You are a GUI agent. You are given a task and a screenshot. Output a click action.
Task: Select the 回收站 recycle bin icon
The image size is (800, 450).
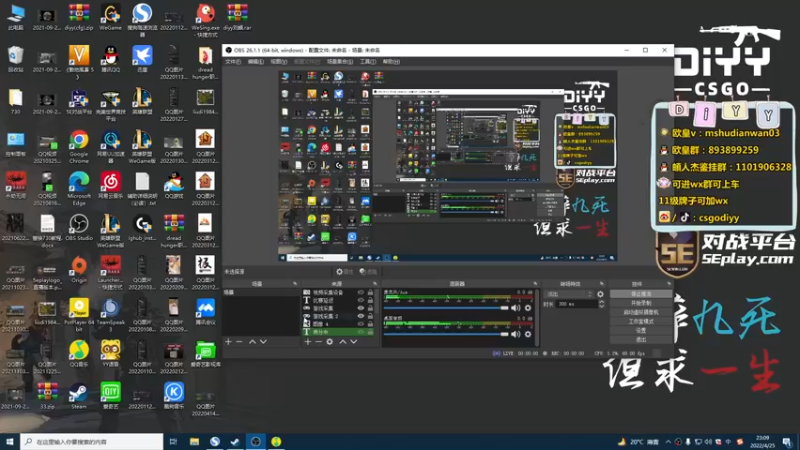(15, 59)
